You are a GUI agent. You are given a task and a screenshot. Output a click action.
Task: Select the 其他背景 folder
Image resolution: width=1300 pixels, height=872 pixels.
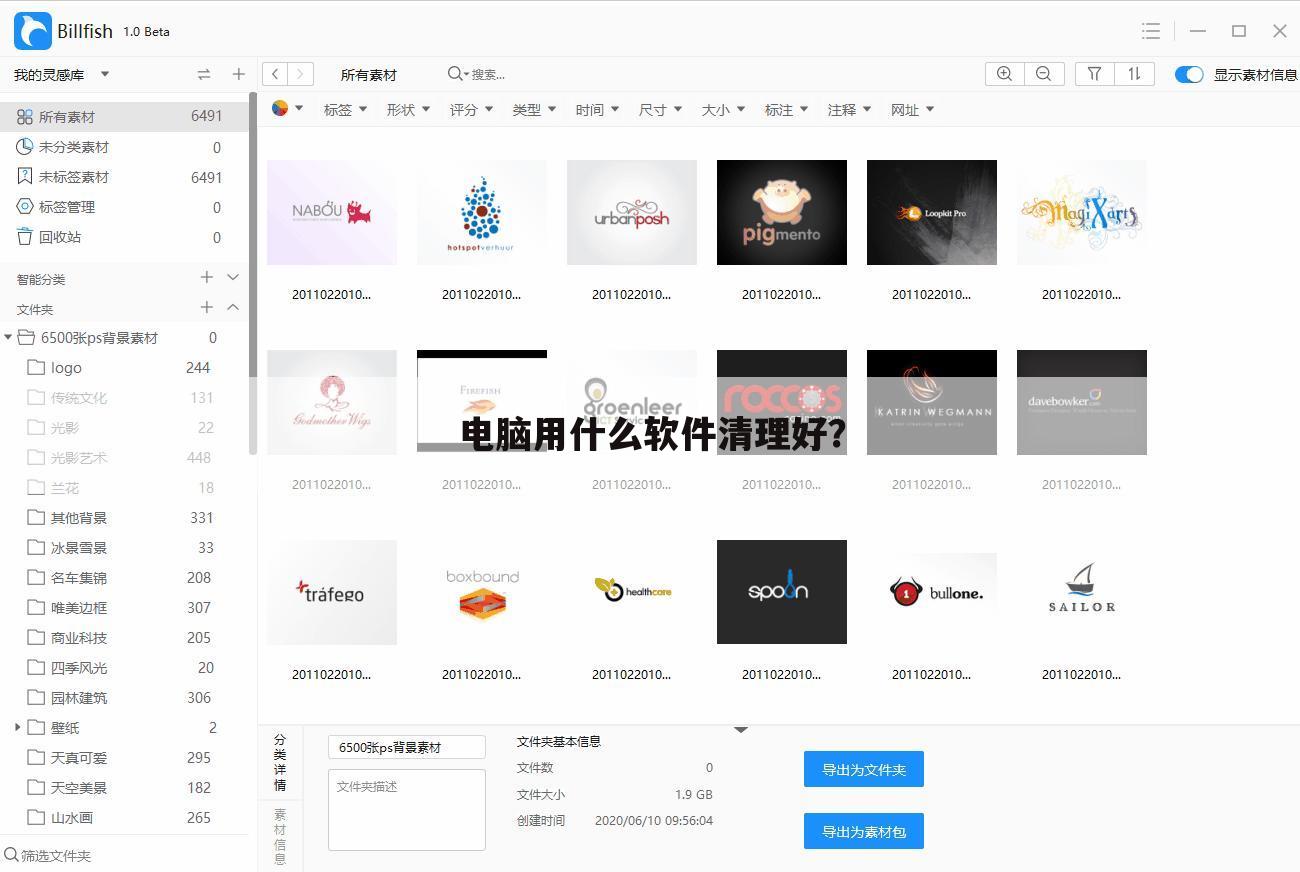coord(124,517)
